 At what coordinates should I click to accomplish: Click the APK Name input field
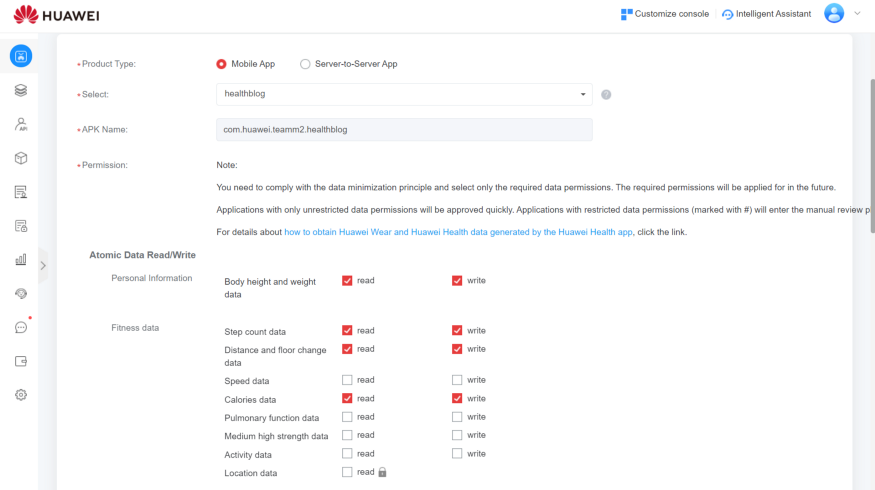coord(404,129)
